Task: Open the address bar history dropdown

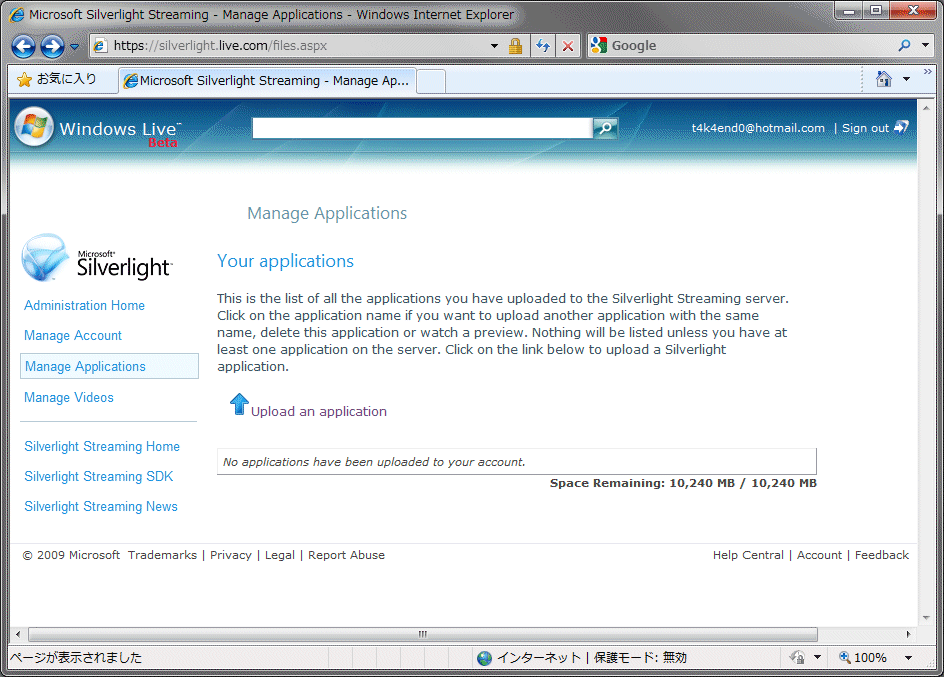Action: point(494,46)
